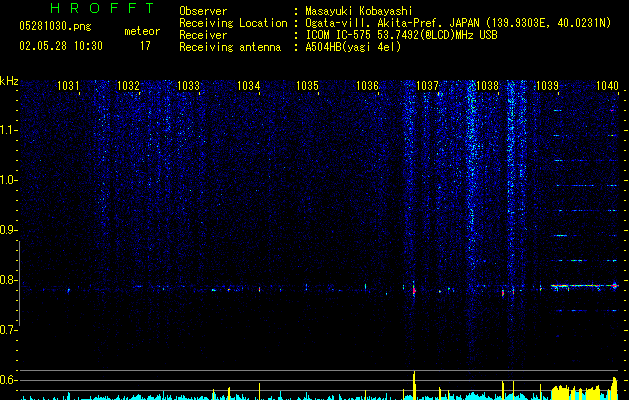Click the 0.6 frequency axis label
629x400 pixels.
[8, 380]
